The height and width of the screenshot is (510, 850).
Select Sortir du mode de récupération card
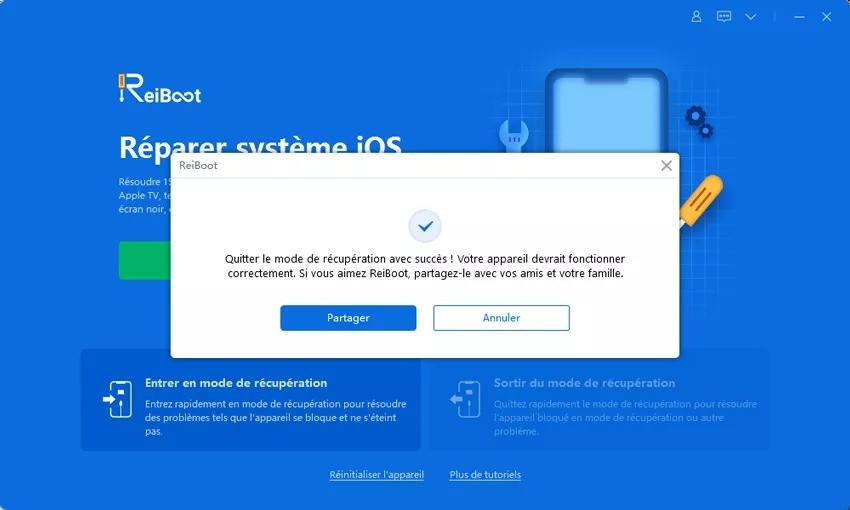pos(599,399)
